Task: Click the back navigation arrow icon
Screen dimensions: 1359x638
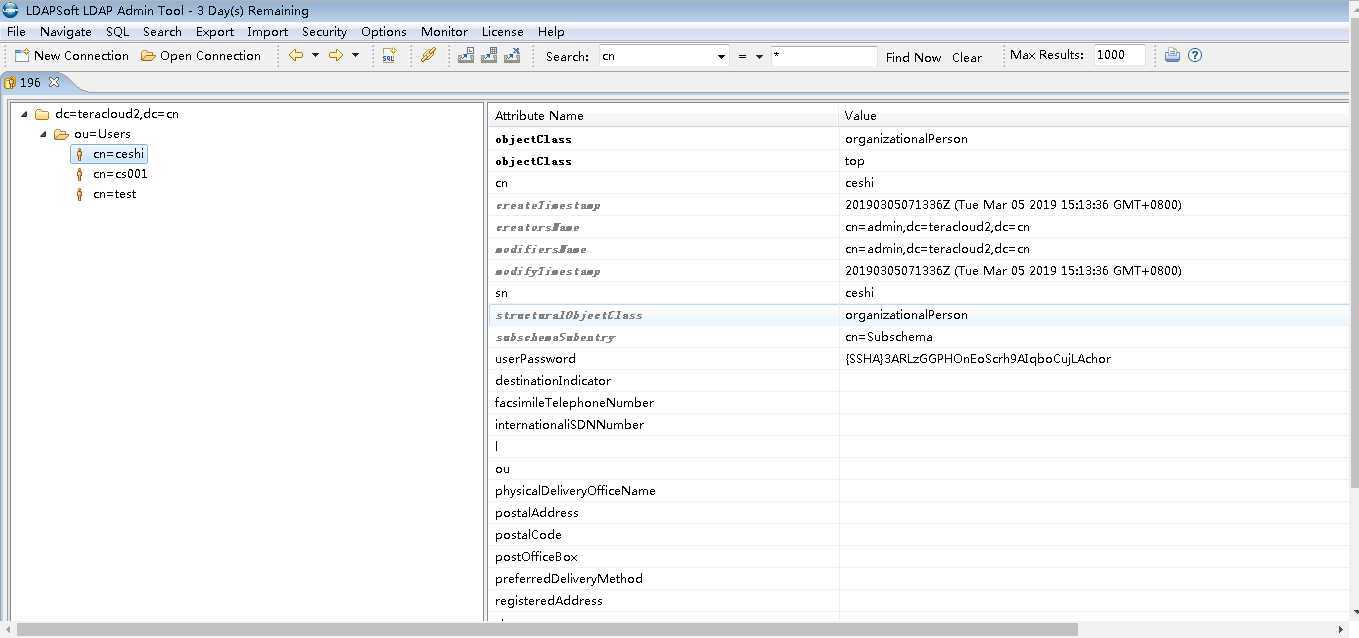Action: click(x=296, y=56)
